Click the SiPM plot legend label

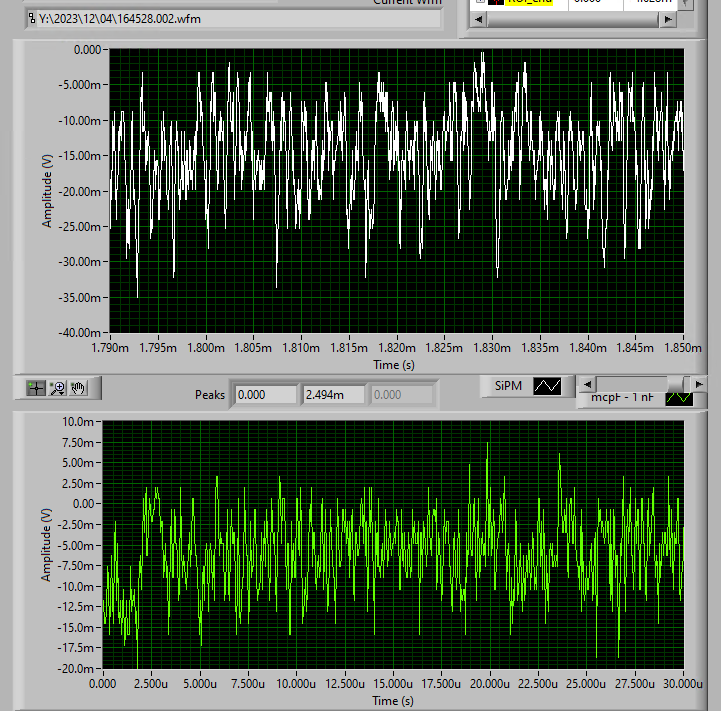point(509,385)
